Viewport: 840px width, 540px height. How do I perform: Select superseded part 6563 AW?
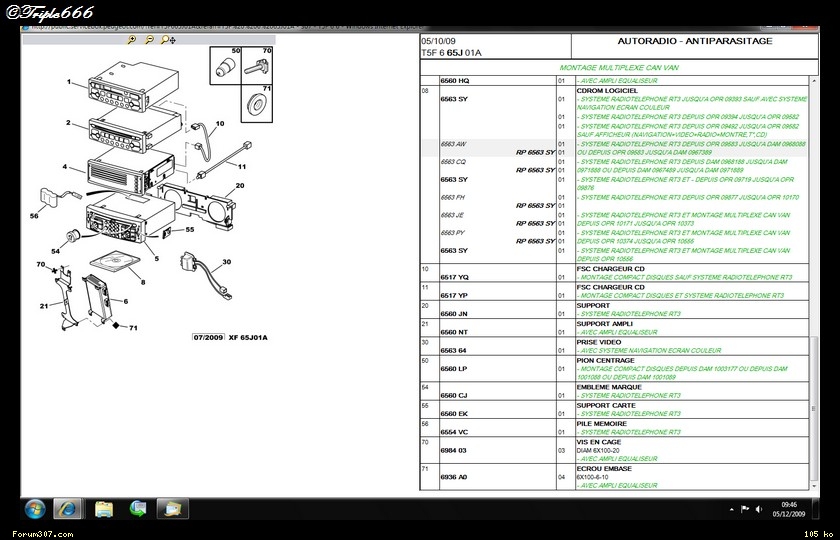(x=453, y=144)
